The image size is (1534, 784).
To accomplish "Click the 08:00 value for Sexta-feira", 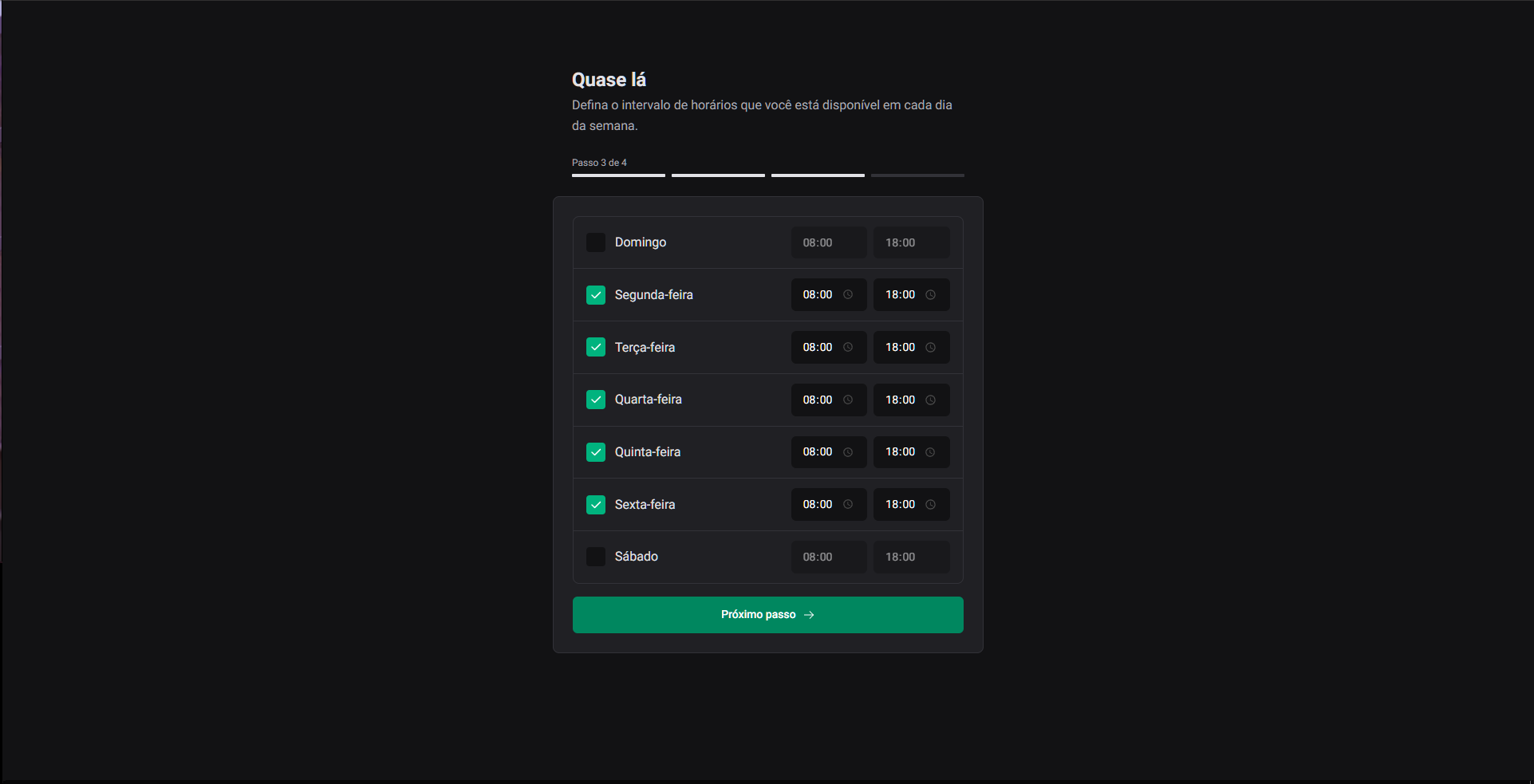I will [x=818, y=505].
